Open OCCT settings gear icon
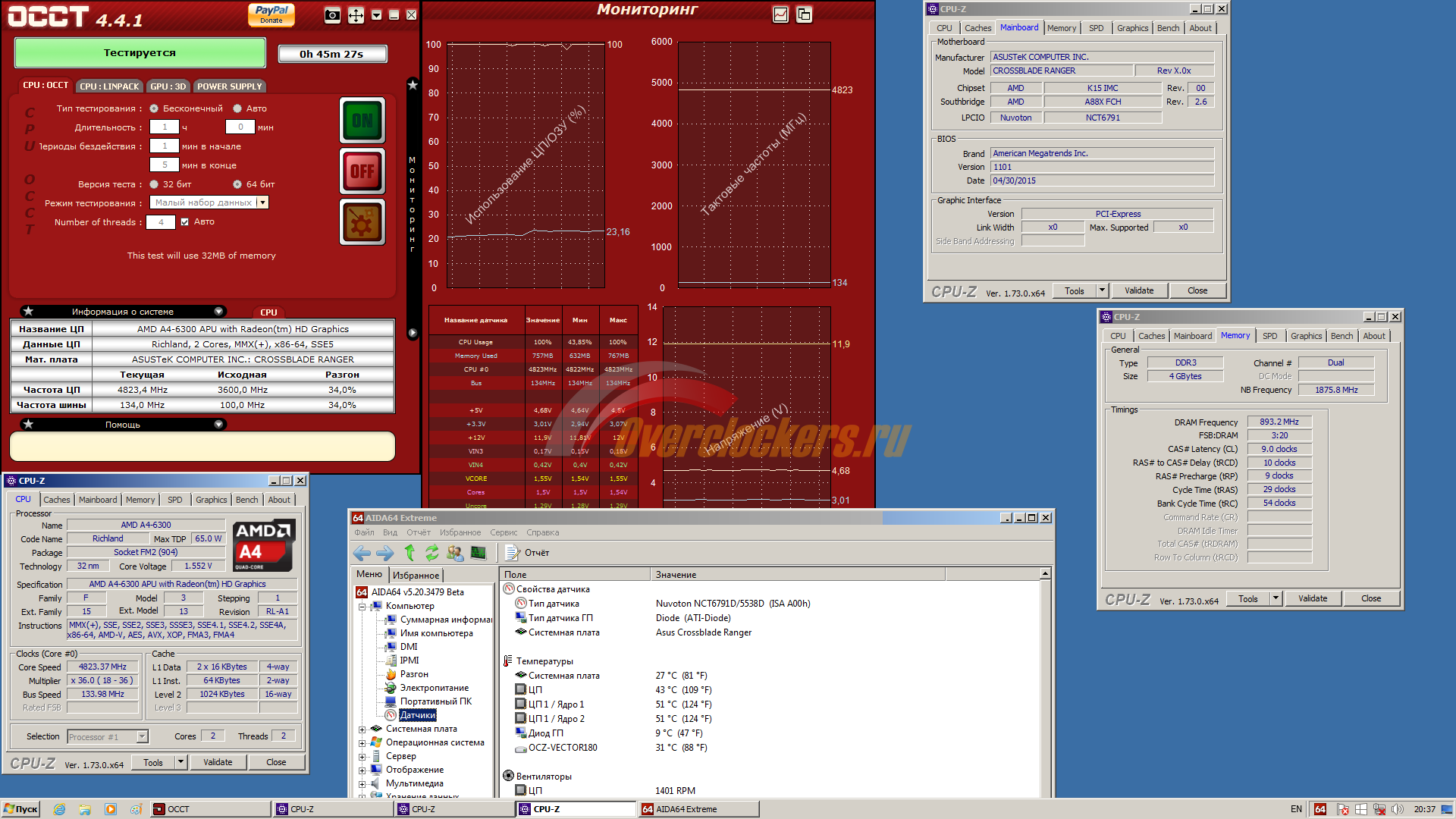Image resolution: width=1456 pixels, height=819 pixels. tap(362, 223)
